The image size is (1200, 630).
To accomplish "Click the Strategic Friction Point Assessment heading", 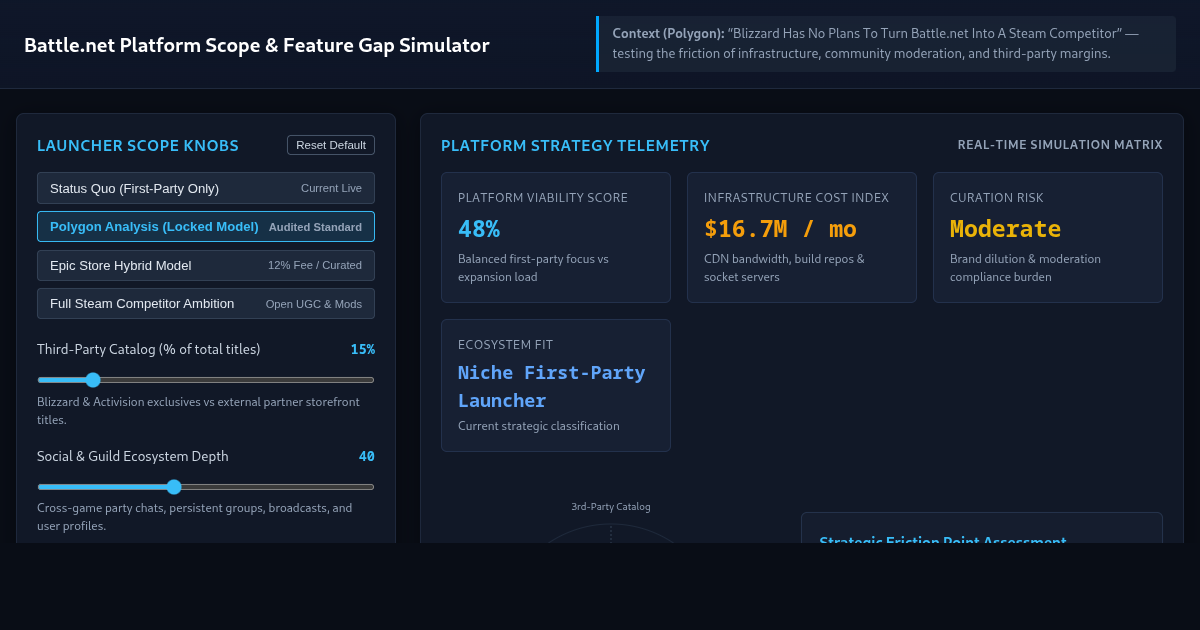I will (x=943, y=540).
